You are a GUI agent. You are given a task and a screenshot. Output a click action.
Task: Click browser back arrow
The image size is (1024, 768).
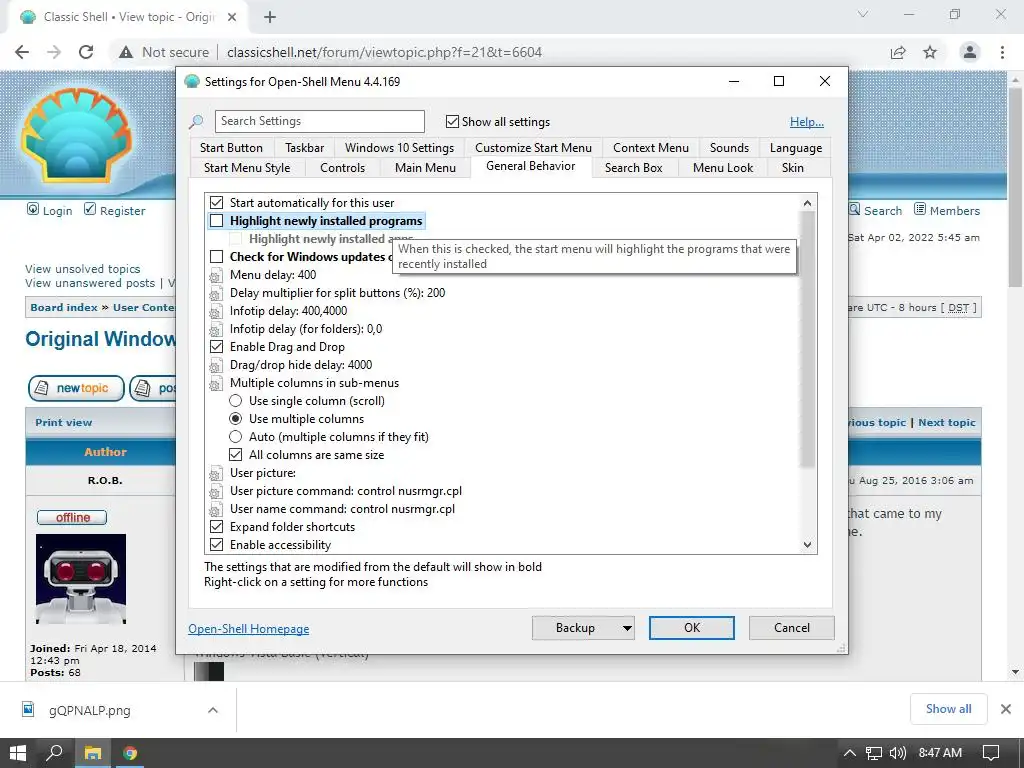pos(22,52)
